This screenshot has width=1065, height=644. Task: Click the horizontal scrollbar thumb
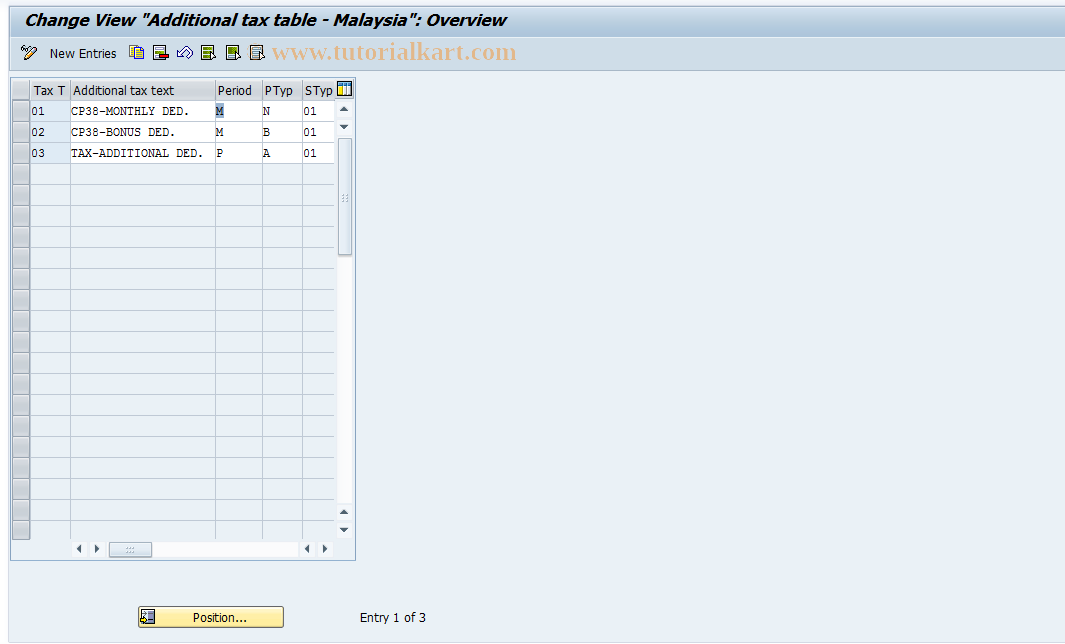point(130,550)
